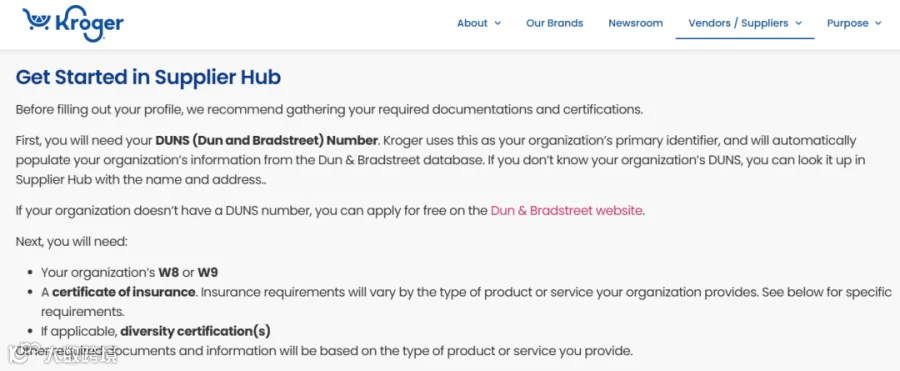Expand the chevron beside Vendors / Suppliers
900x371 pixels.
coord(798,24)
